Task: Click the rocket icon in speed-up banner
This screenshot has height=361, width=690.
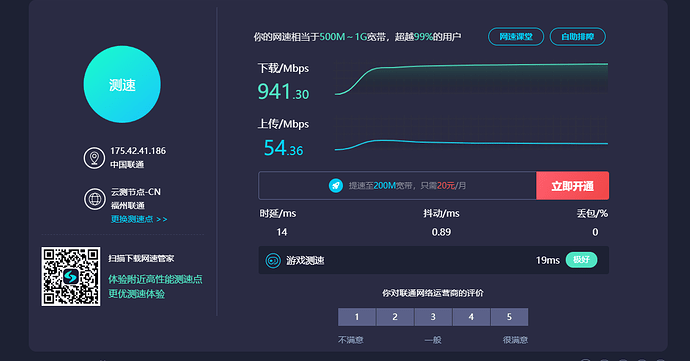Action: (336, 185)
